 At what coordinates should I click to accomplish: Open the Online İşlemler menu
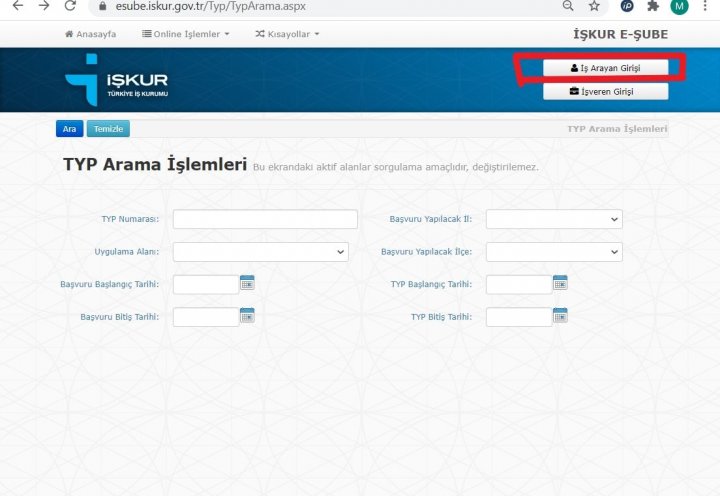pyautogui.click(x=186, y=34)
